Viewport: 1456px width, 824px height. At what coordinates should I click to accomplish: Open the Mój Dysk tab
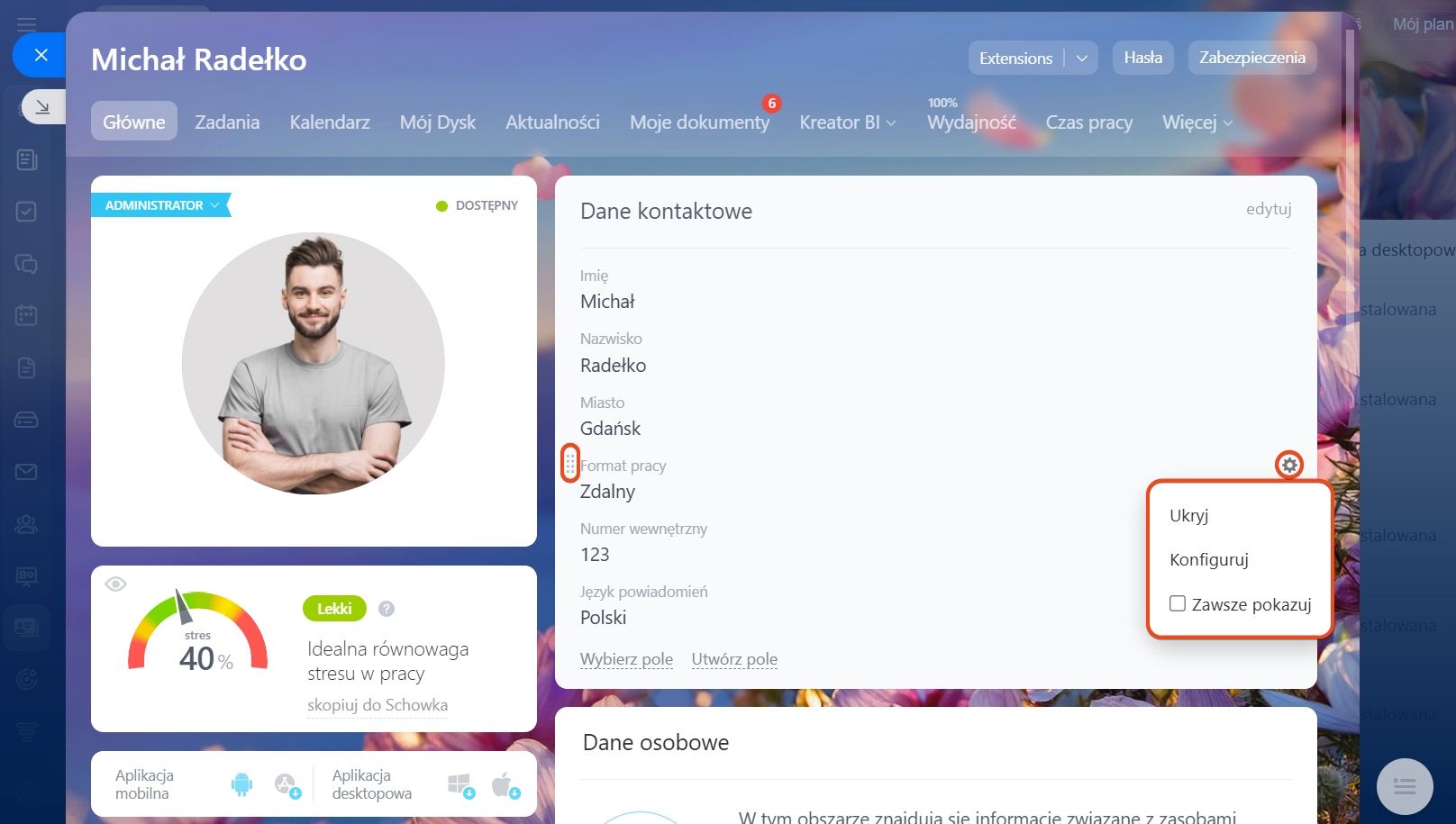(x=438, y=122)
